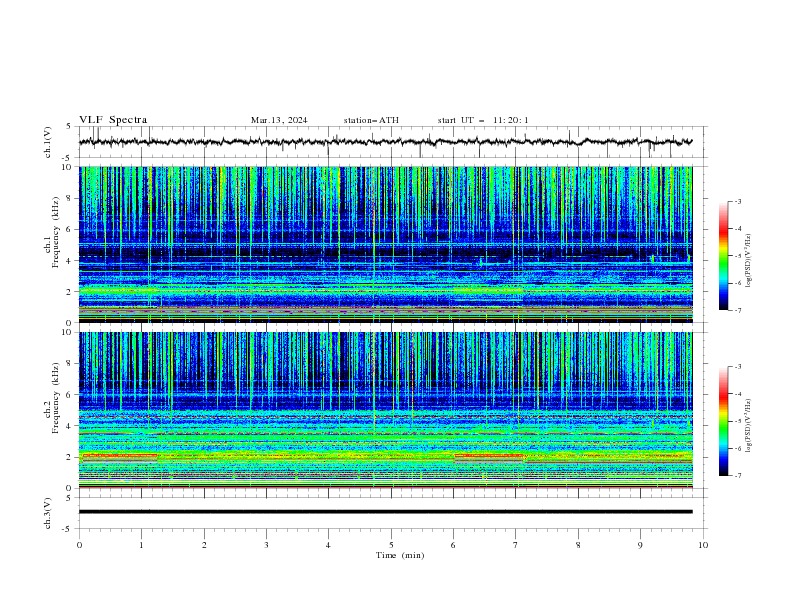Screen dimensions: 792x612
Task: Click the "Time (min)" axis title
Action: tap(400, 555)
